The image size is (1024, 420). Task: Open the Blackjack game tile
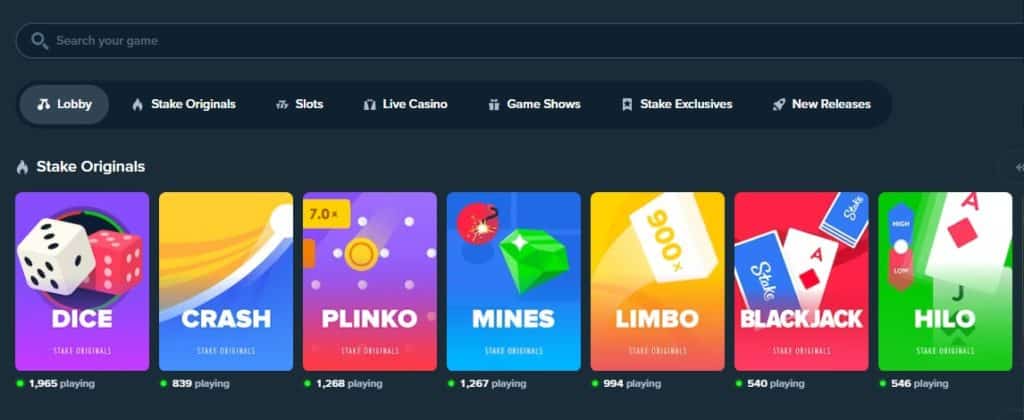pos(801,282)
